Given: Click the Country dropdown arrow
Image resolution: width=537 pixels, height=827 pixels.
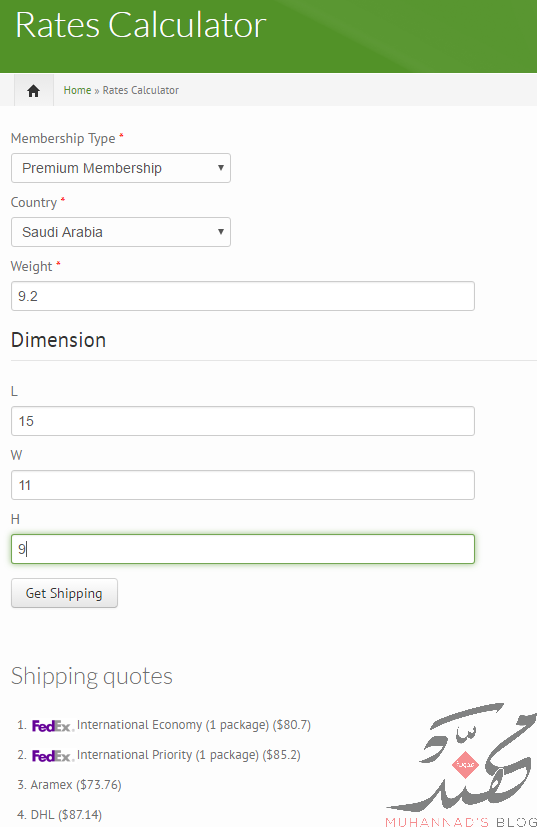Looking at the screenshot, I should tap(221, 232).
